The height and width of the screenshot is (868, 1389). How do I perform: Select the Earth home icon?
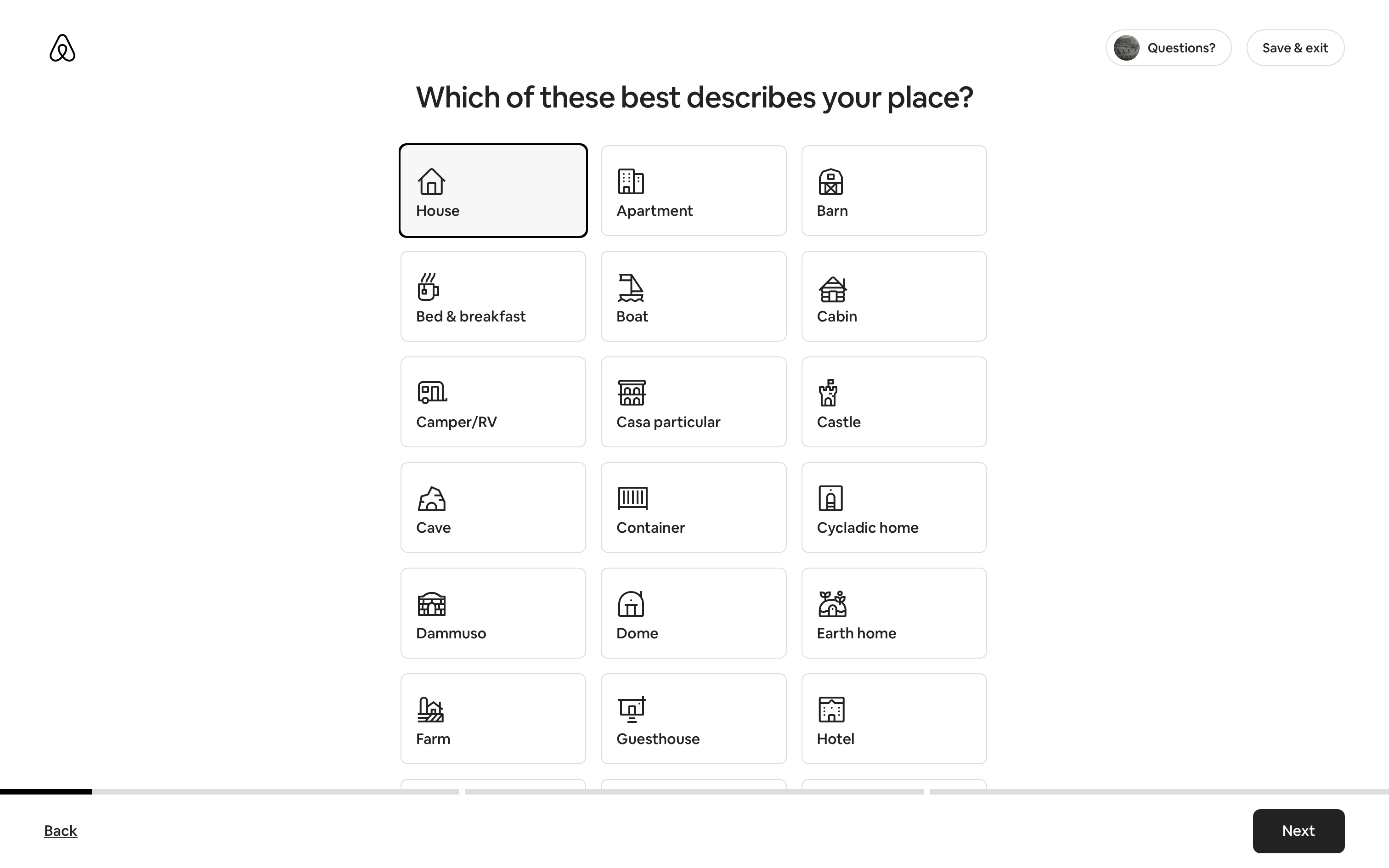pyautogui.click(x=832, y=604)
